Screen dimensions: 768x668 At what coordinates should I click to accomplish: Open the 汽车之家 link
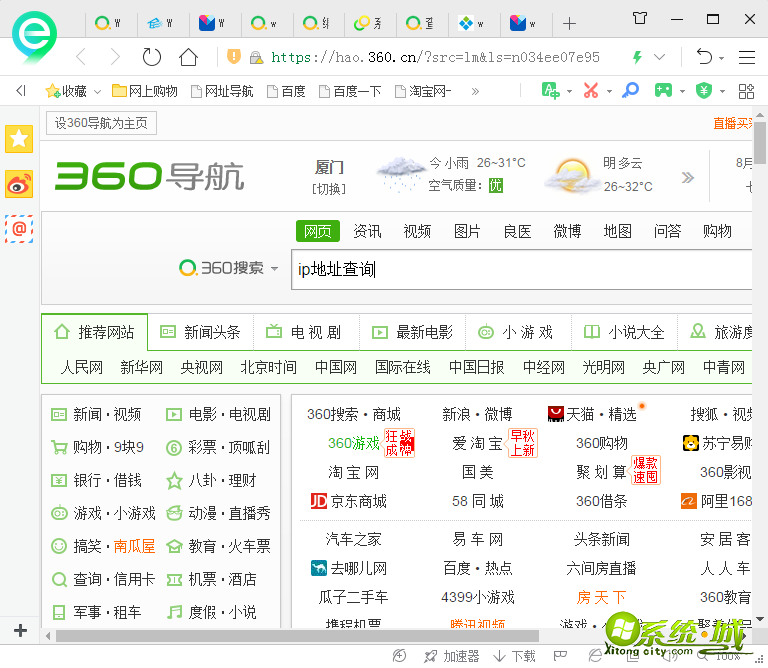pyautogui.click(x=354, y=540)
